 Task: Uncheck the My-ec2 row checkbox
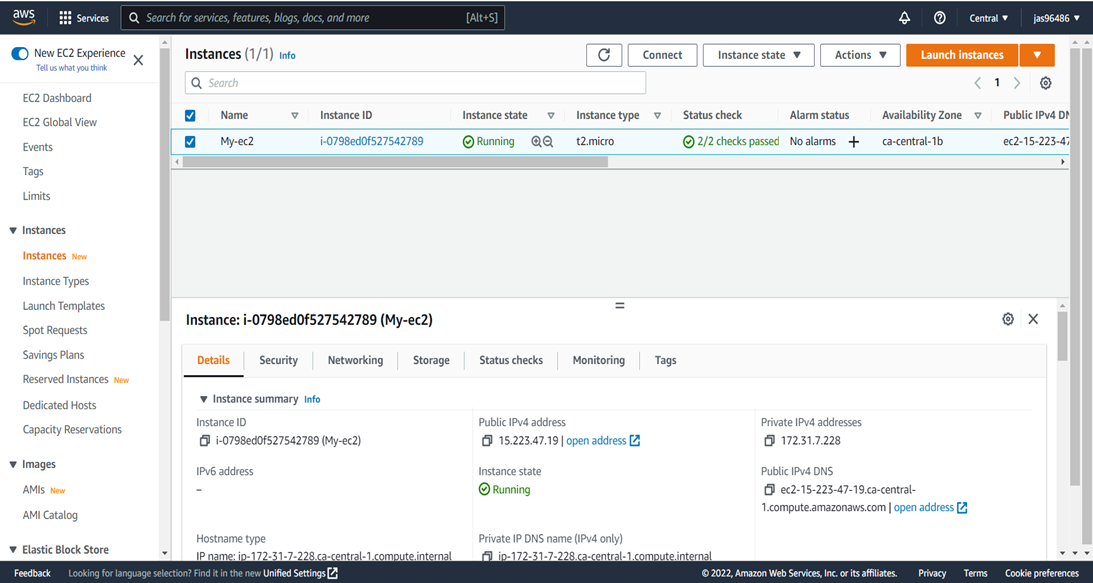tap(190, 142)
